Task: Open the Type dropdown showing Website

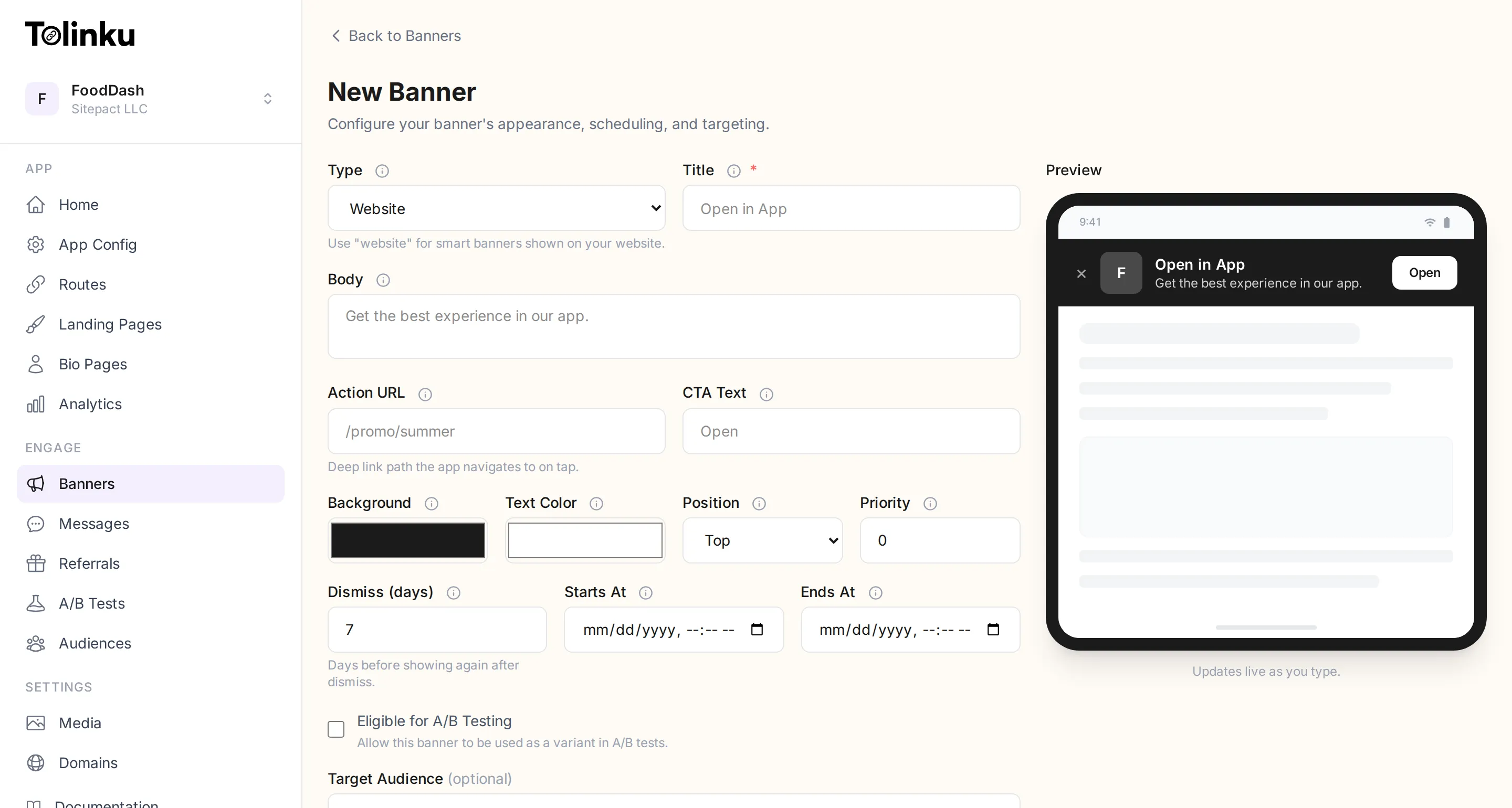Action: pos(497,208)
